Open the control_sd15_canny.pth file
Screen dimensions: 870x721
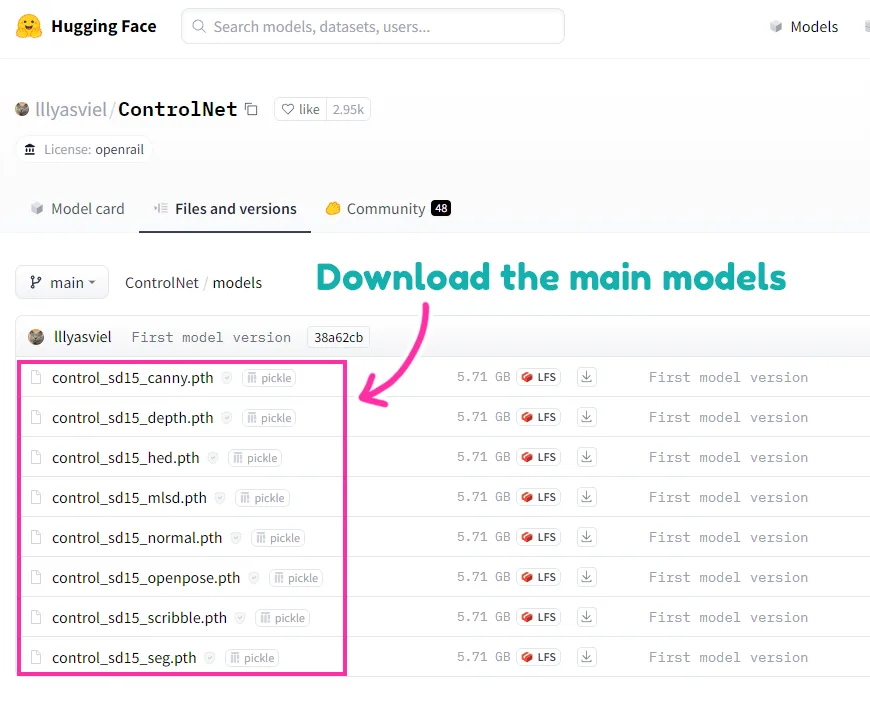coord(133,378)
